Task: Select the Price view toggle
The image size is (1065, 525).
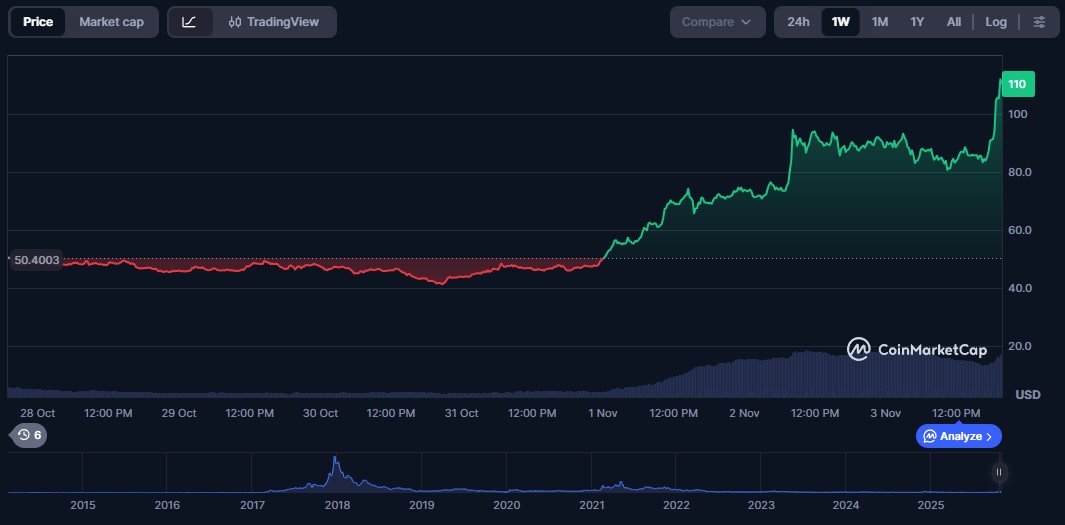Action: 38,22
